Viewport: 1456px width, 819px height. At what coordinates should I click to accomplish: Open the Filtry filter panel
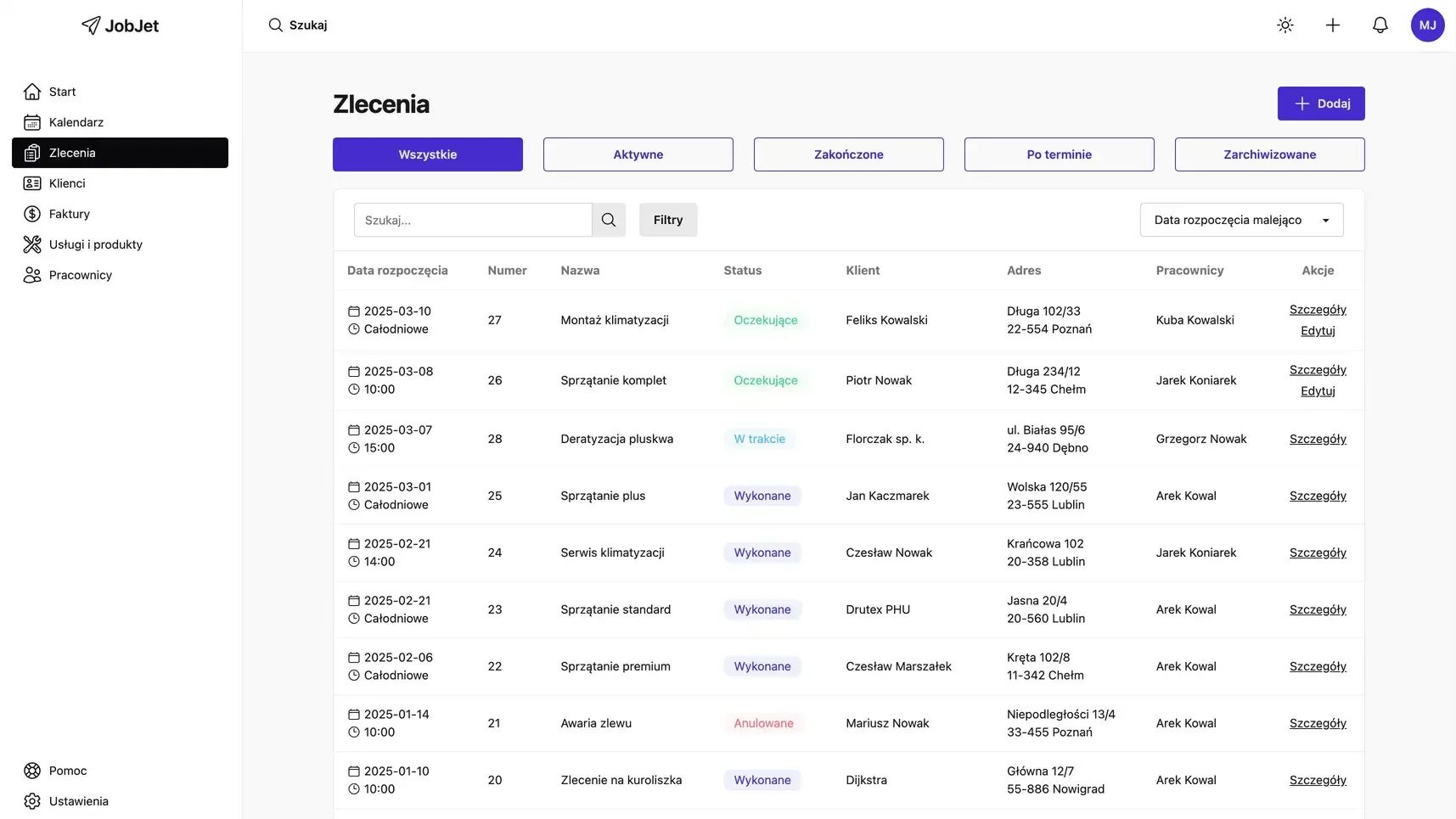[x=668, y=220]
